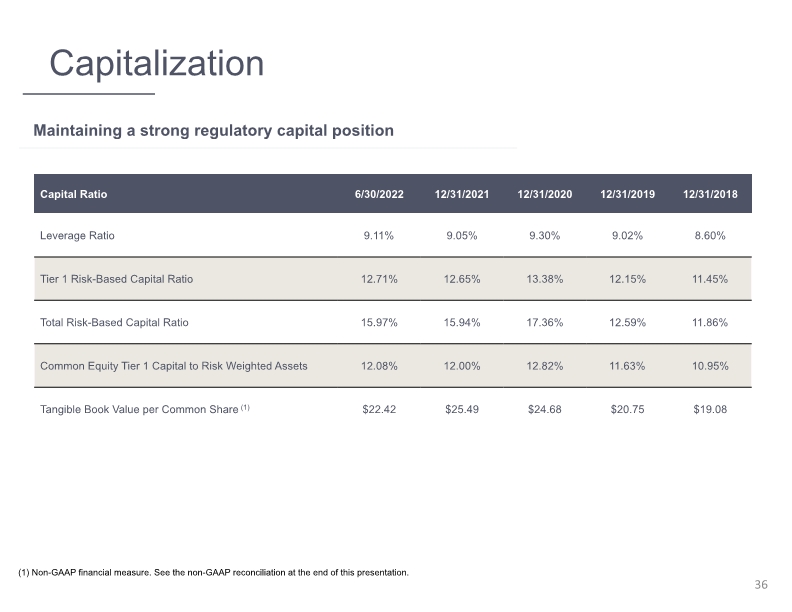This screenshot has width=792, height=612.
Task: Click Tangible Book Value per Common Share label
Action: pyautogui.click(x=145, y=410)
